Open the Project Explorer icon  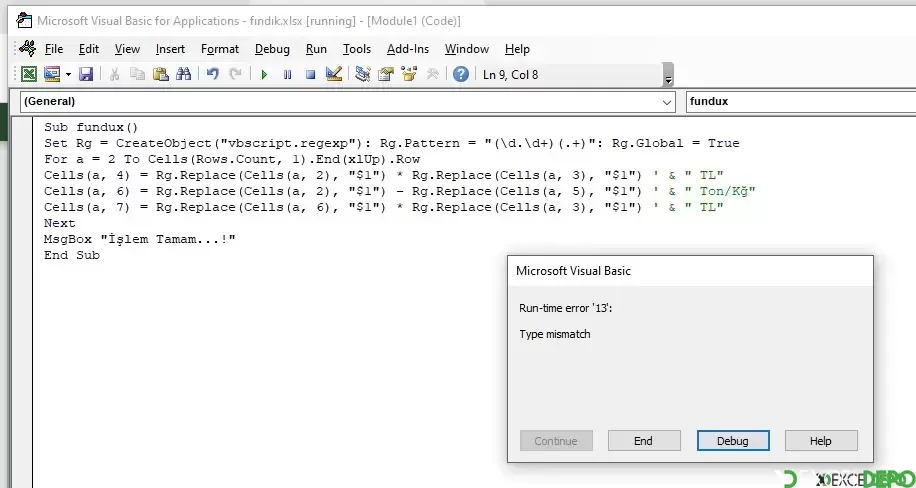click(363, 74)
